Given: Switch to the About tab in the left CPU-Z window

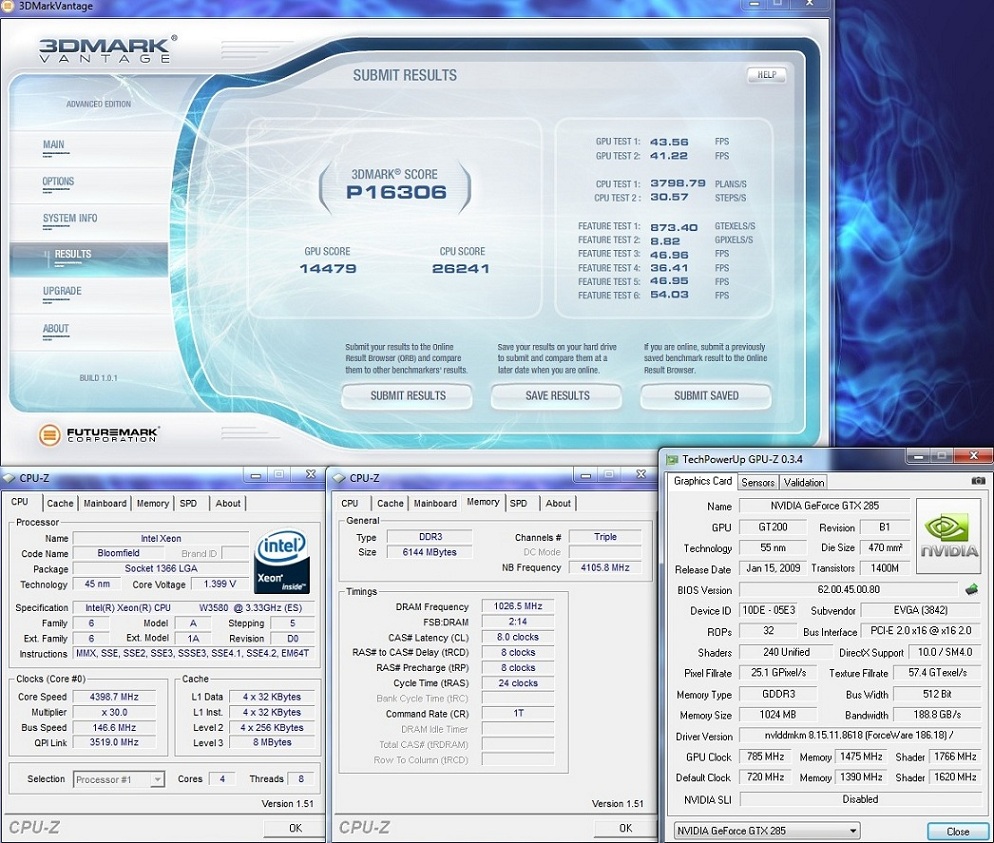Looking at the screenshot, I should pos(228,503).
